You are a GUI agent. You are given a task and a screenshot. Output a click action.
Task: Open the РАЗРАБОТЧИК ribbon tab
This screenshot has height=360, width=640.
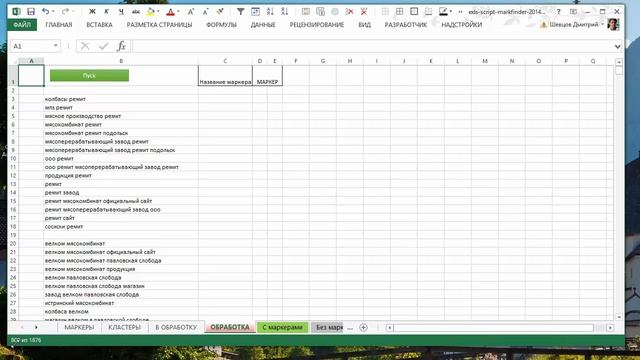coord(406,25)
